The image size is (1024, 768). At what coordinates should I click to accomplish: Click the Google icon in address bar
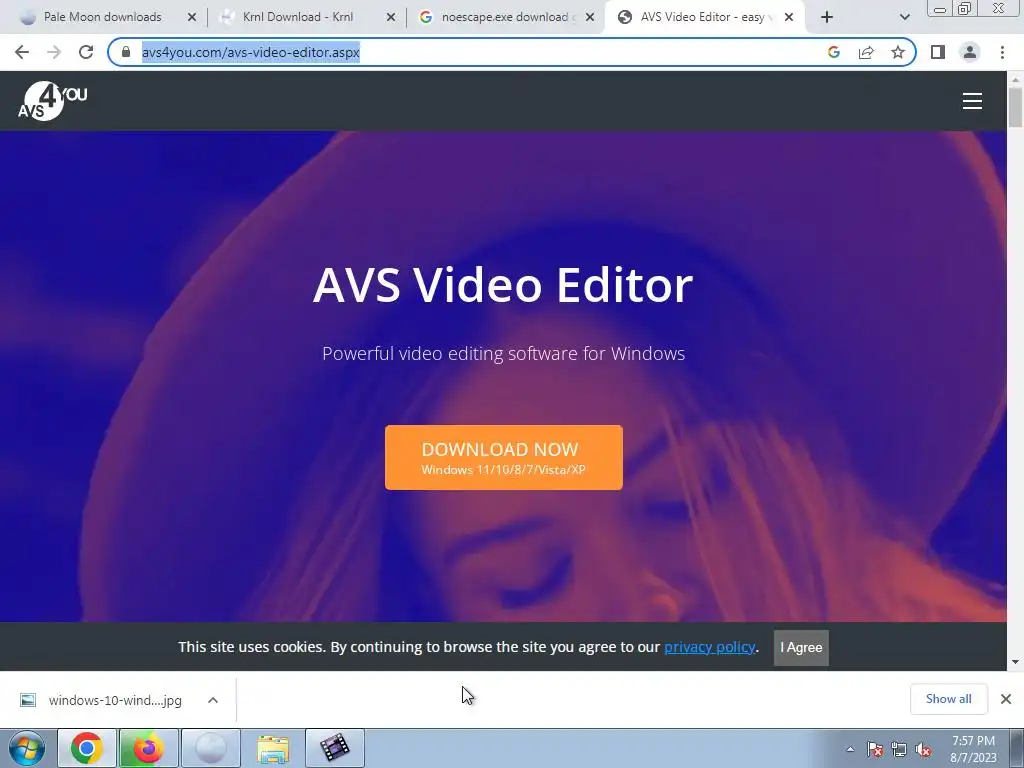(833, 52)
